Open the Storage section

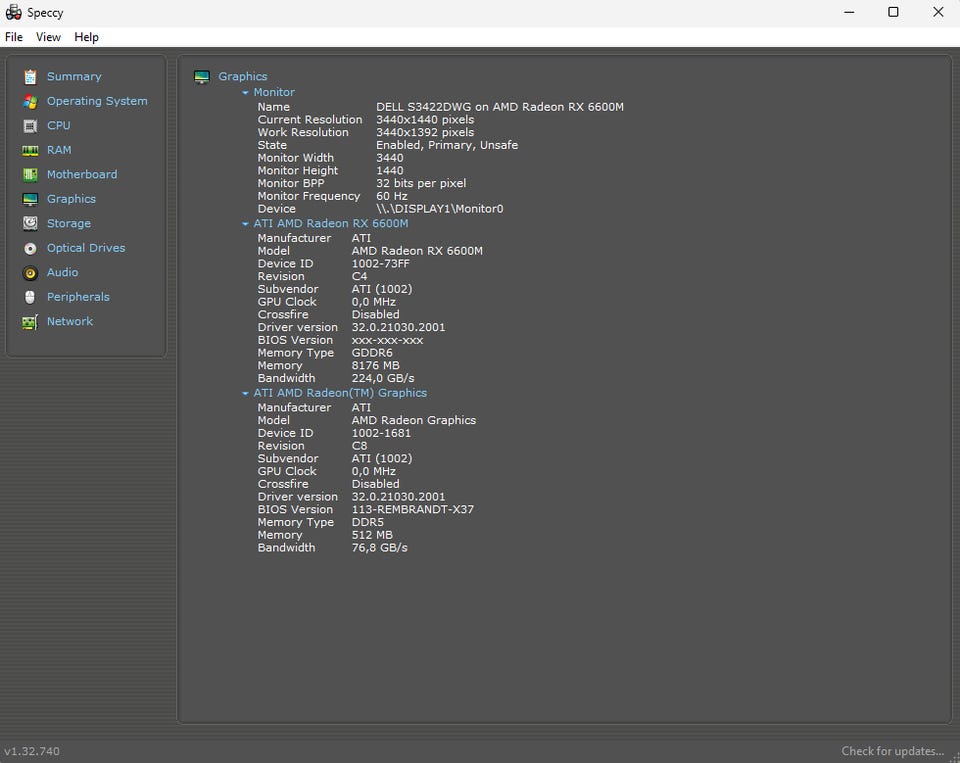point(69,224)
